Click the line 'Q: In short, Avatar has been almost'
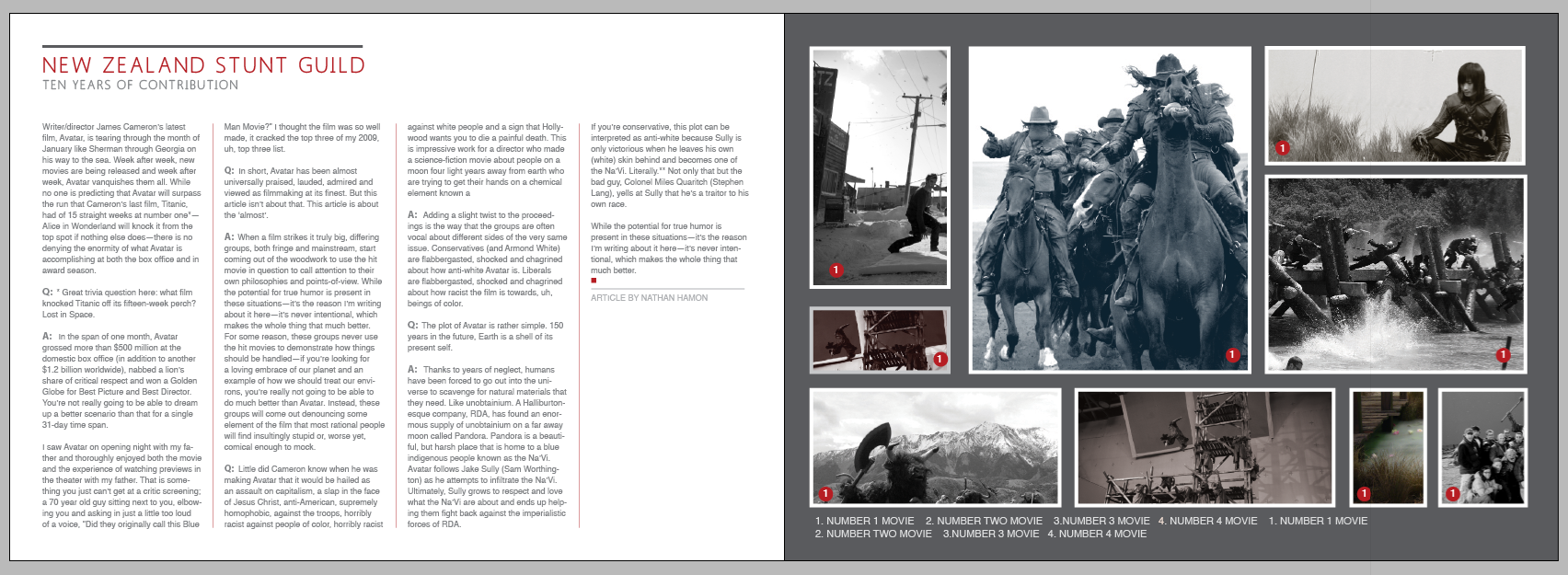1568x575 pixels. [x=291, y=171]
